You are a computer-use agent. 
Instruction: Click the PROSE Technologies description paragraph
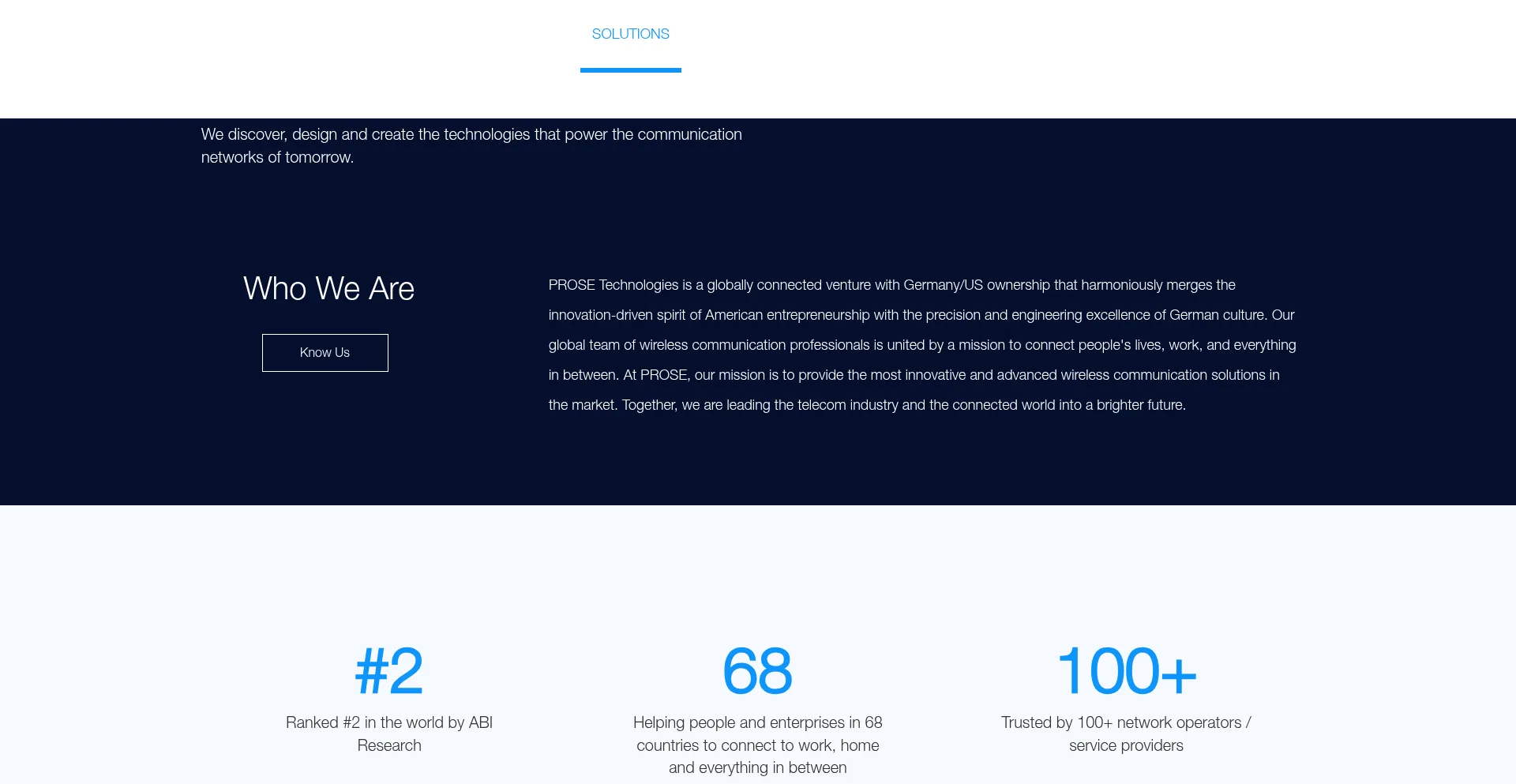[922, 345]
